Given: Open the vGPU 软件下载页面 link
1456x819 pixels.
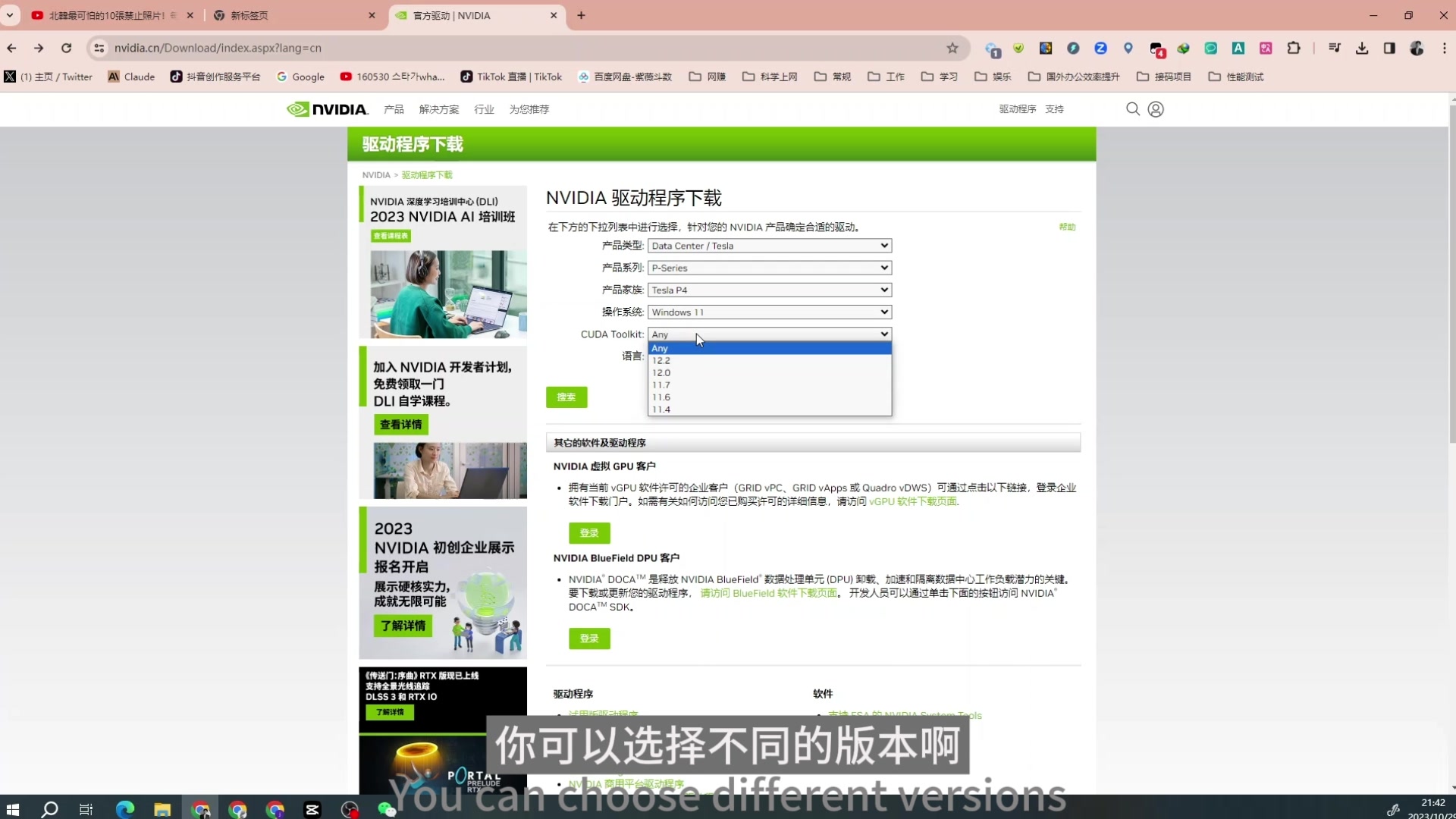Looking at the screenshot, I should [x=913, y=501].
